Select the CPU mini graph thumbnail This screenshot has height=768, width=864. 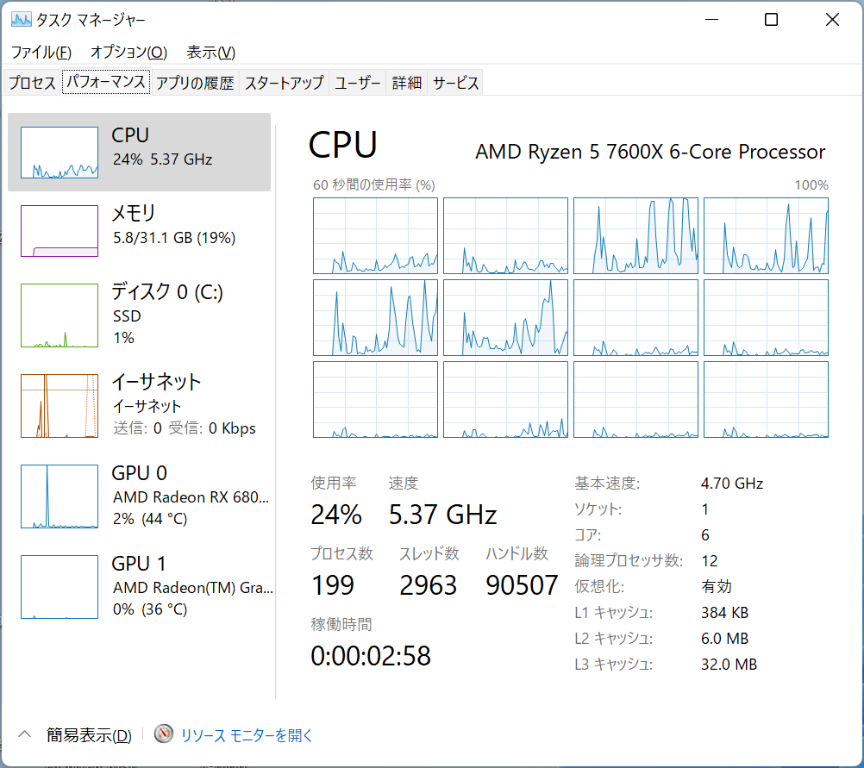[59, 153]
